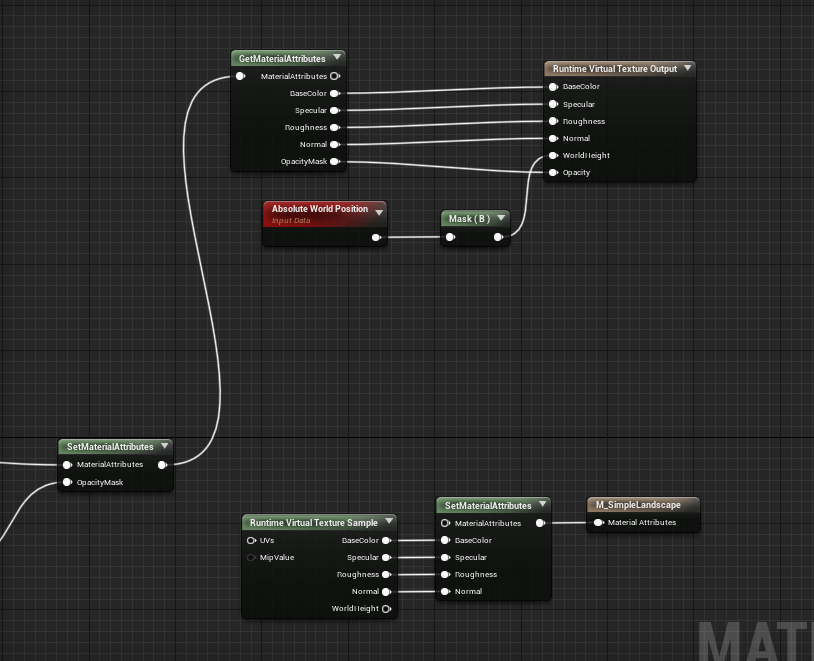Click Roughness input pin on lower SetMaterialAttributes node

(x=445, y=574)
